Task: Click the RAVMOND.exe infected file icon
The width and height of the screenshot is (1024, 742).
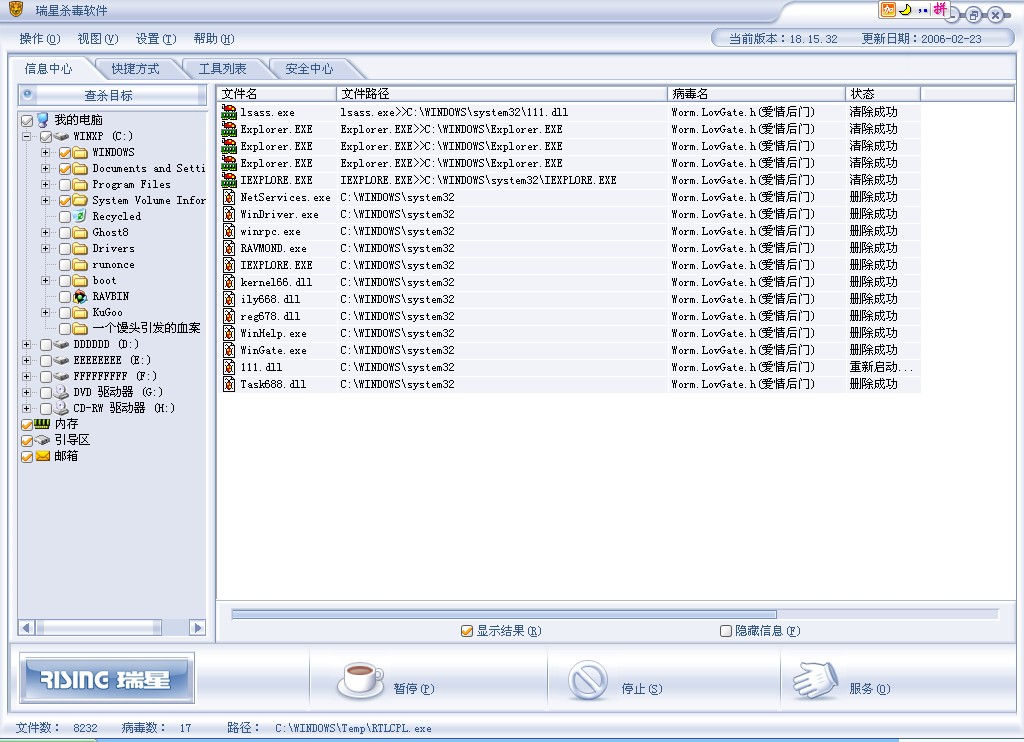Action: [x=229, y=248]
